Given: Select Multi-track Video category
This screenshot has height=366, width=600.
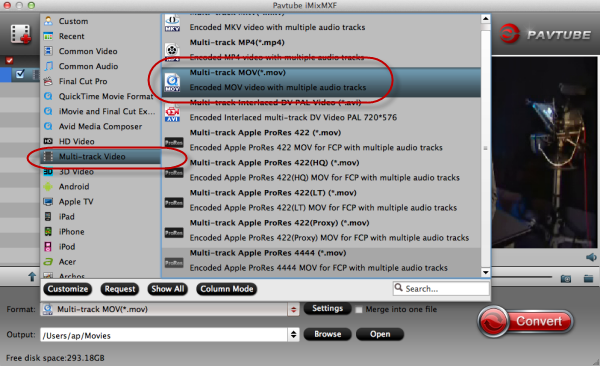Looking at the screenshot, I should click(x=100, y=157).
